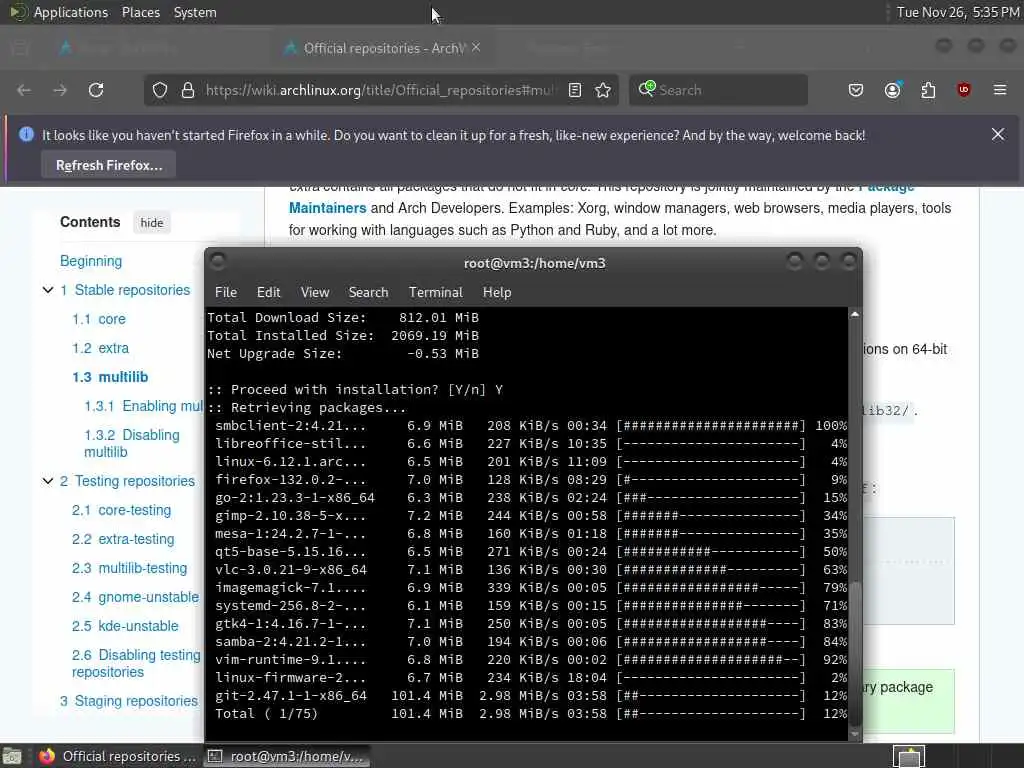
Task: Click the site padlock security icon
Action: (x=188, y=90)
